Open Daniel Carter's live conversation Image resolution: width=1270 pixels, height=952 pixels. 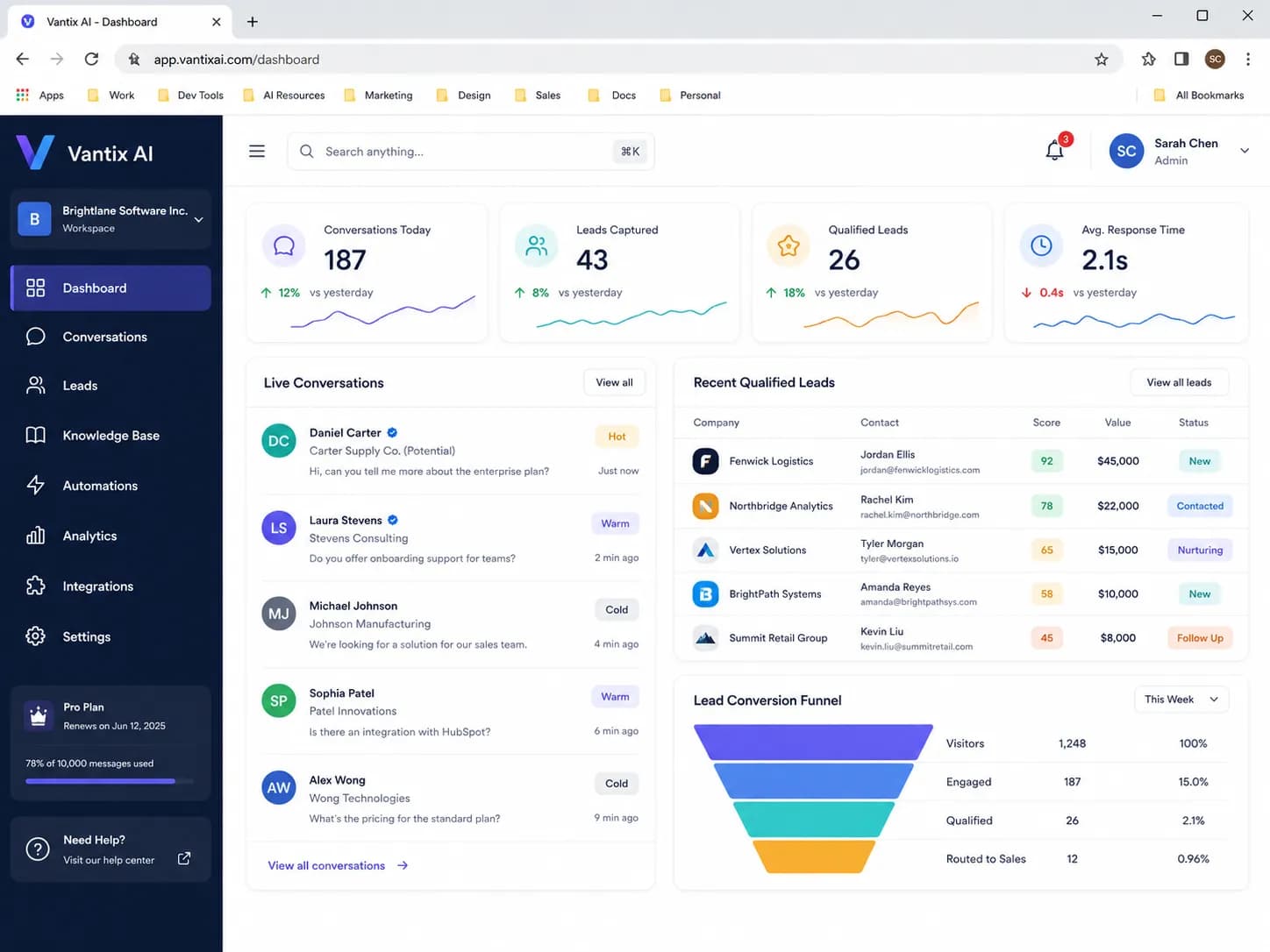[450, 452]
